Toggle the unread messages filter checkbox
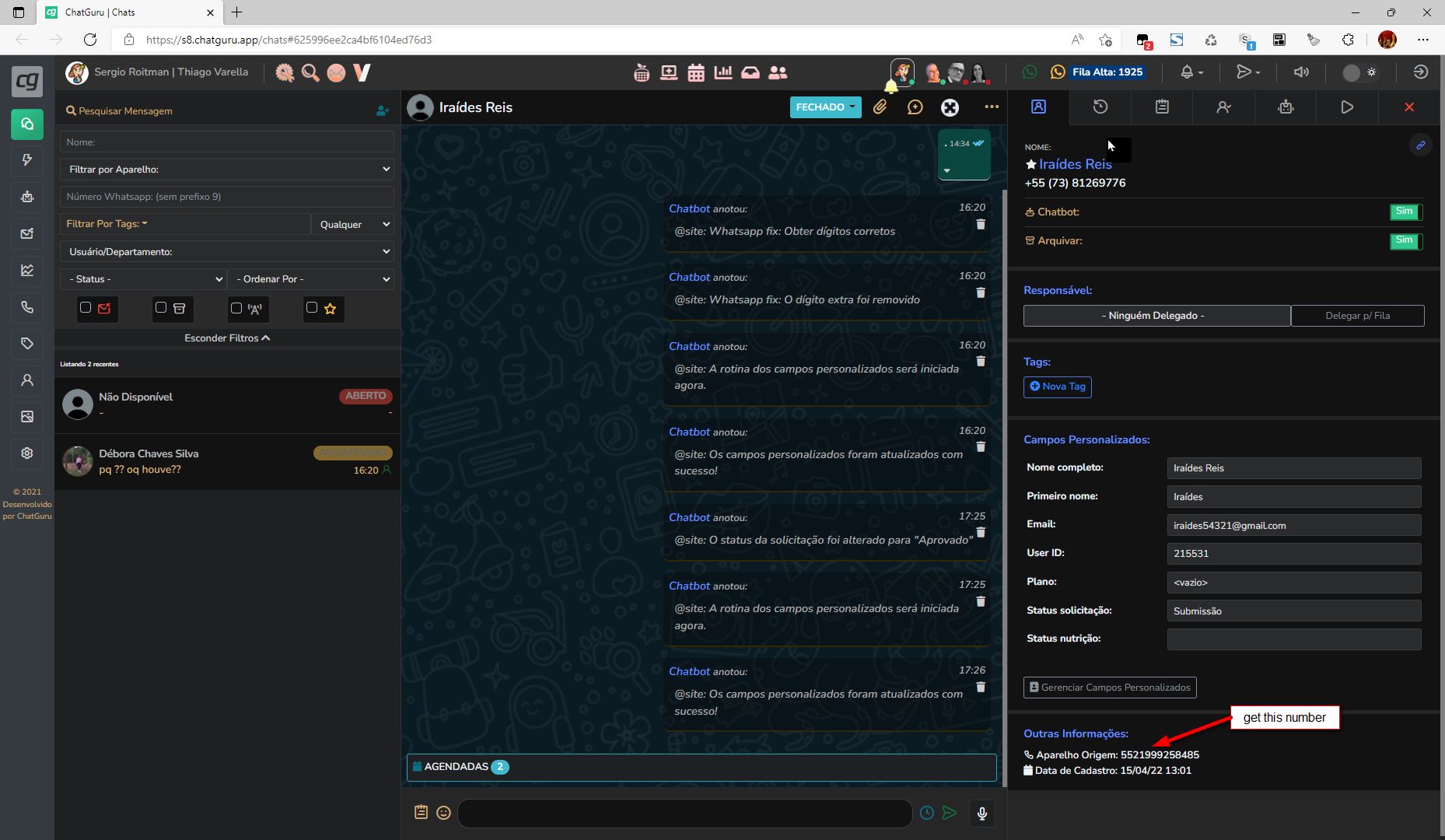This screenshot has height=840, width=1445. click(86, 307)
